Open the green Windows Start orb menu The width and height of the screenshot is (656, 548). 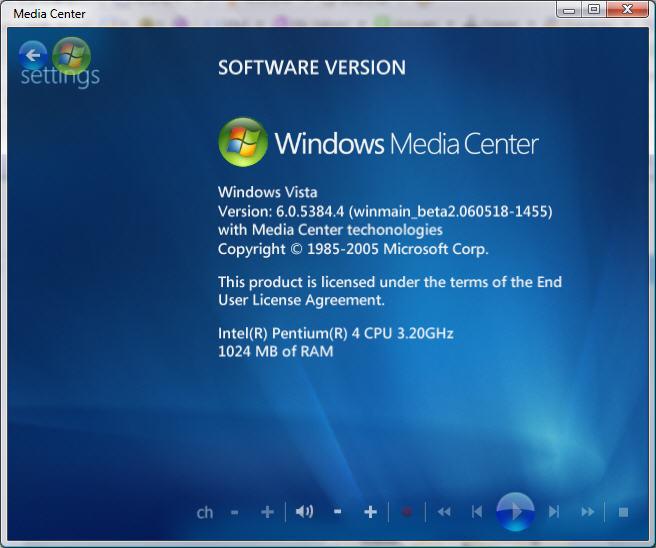(x=72, y=56)
